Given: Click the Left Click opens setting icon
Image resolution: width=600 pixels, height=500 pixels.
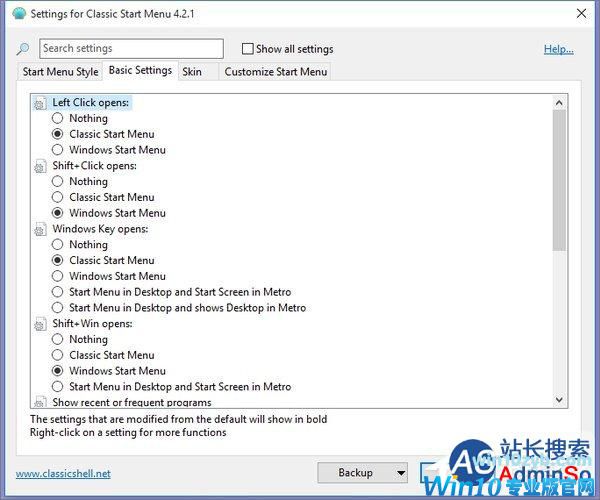Looking at the screenshot, I should click(x=40, y=103).
